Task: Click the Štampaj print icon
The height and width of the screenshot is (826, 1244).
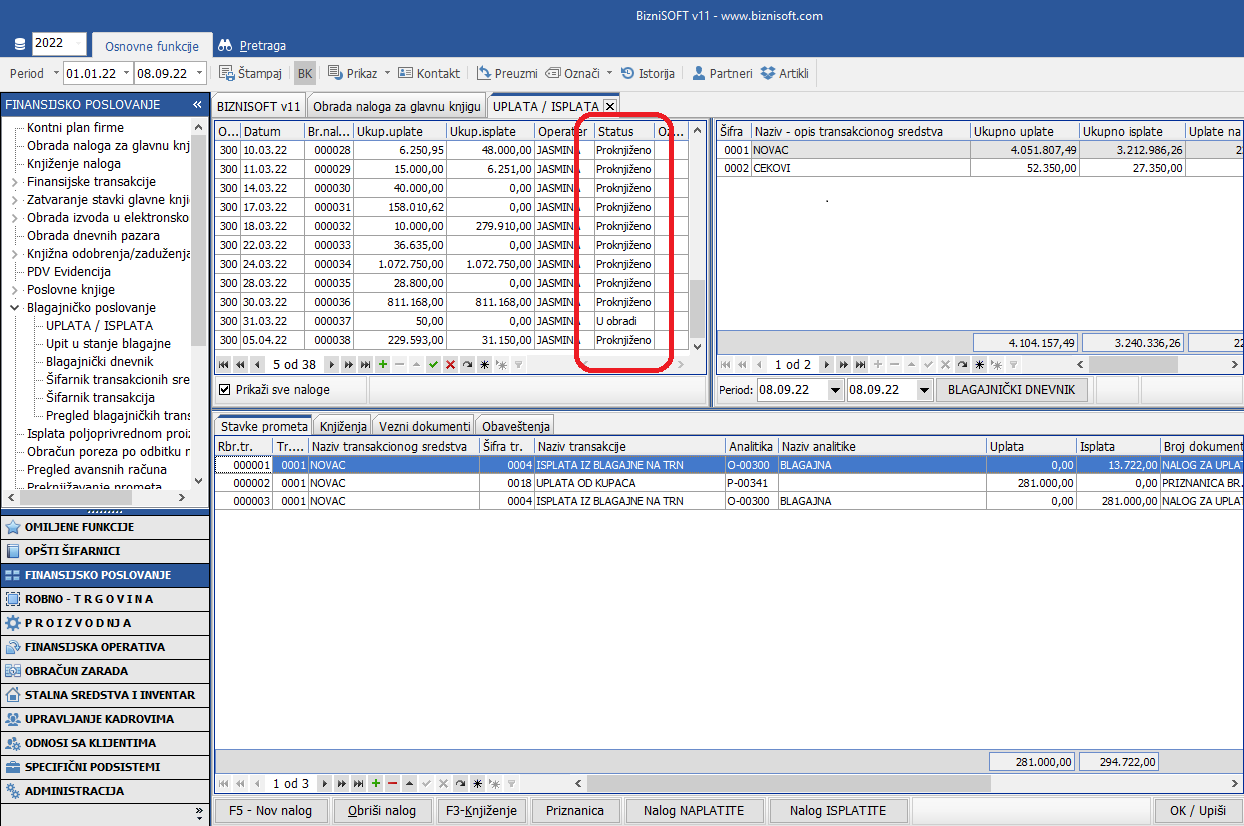Action: point(227,73)
